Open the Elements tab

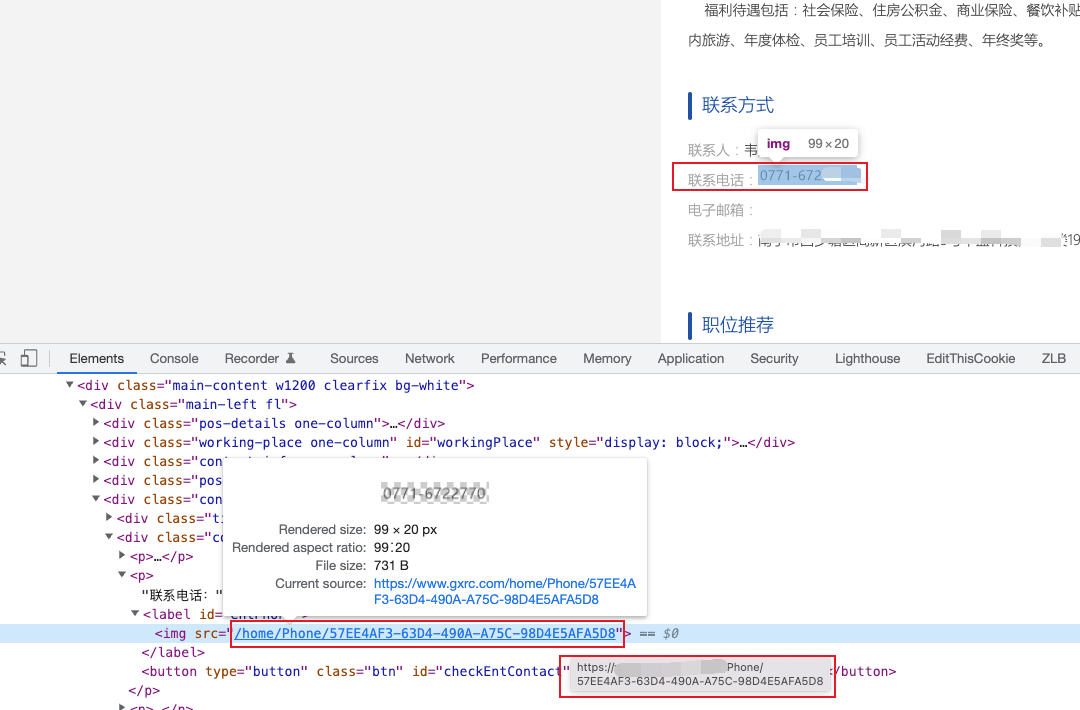point(96,359)
